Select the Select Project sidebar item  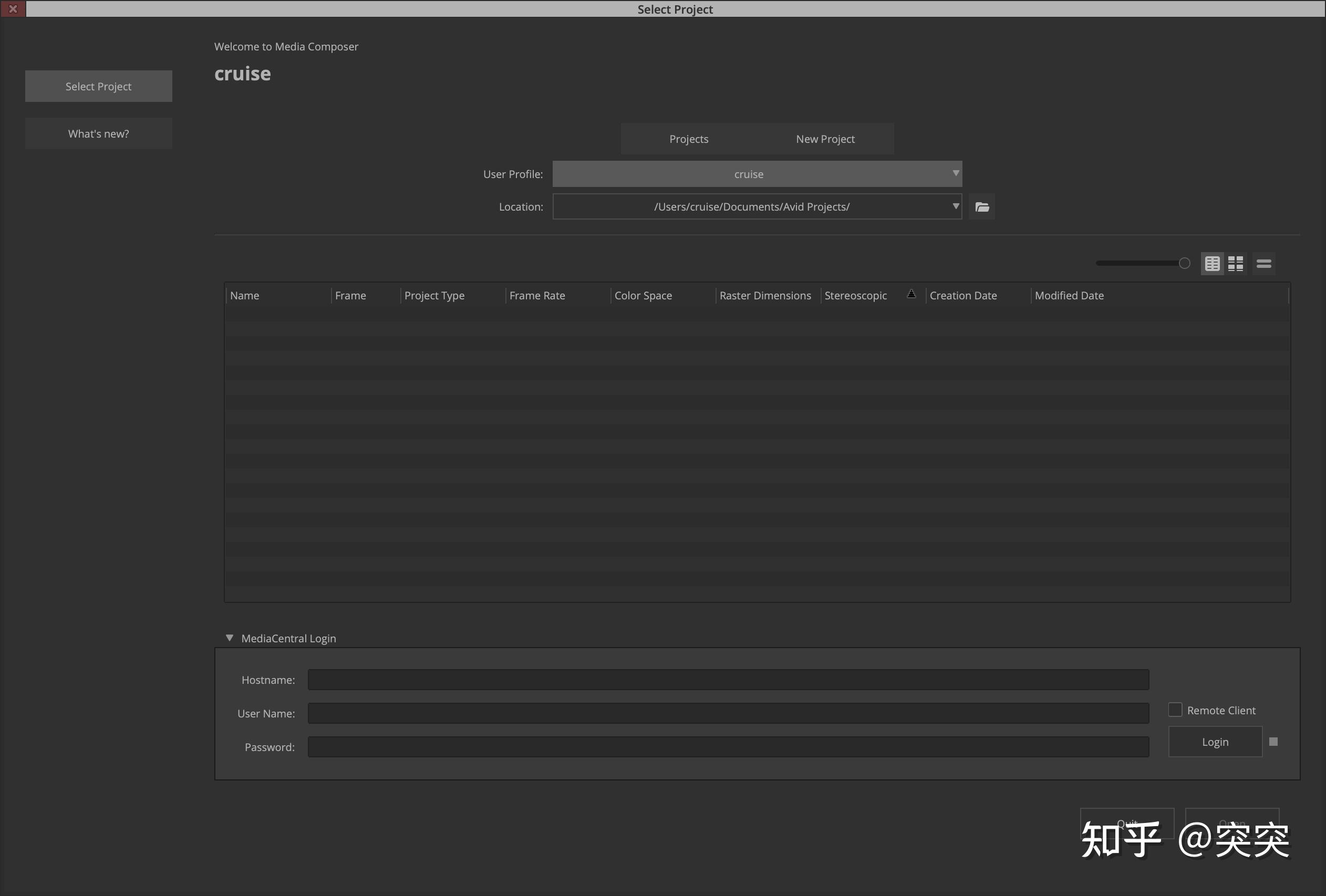tap(98, 86)
